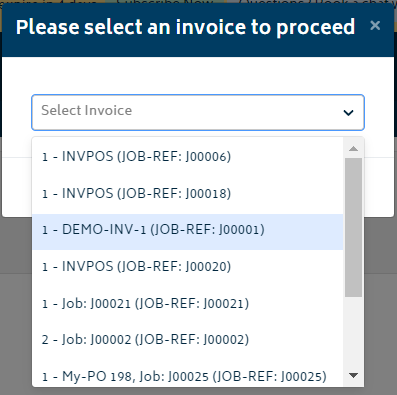Select 2 - Job: J00002 invoice option
The width and height of the screenshot is (397, 395).
click(188, 340)
